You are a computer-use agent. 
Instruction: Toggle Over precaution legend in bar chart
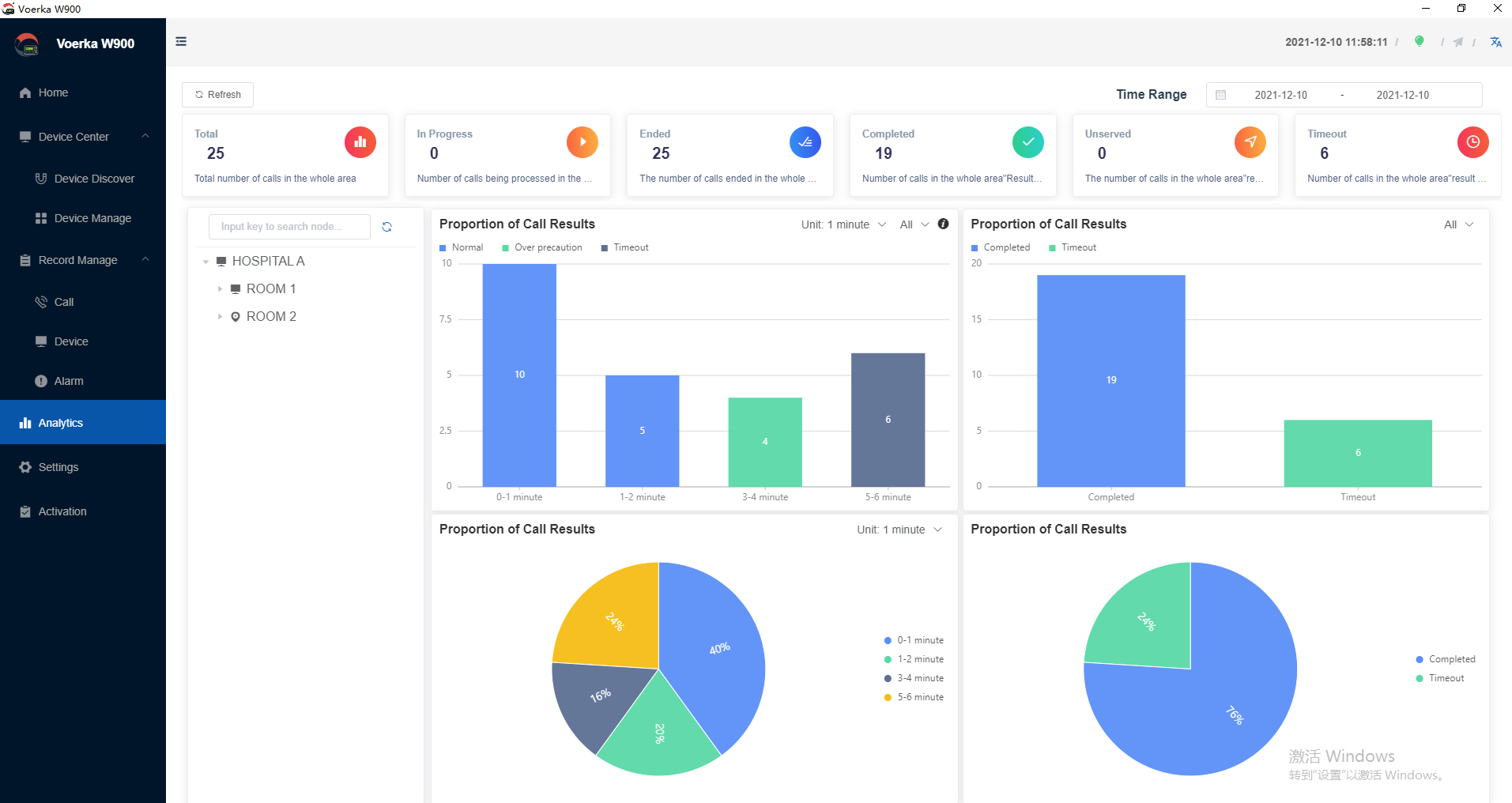tap(542, 247)
